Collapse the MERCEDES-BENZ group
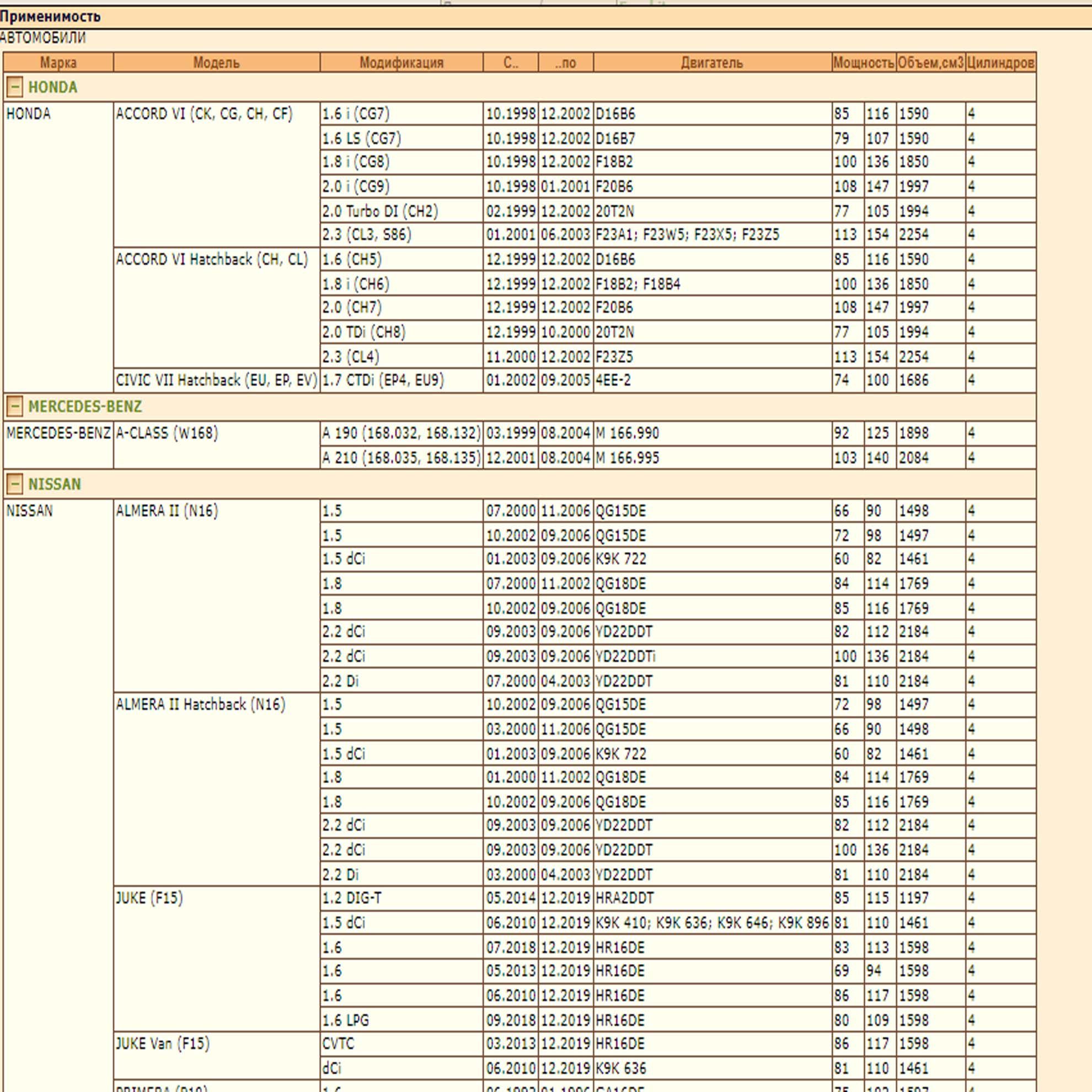Screen dimensions: 1092x1092 pos(15,406)
